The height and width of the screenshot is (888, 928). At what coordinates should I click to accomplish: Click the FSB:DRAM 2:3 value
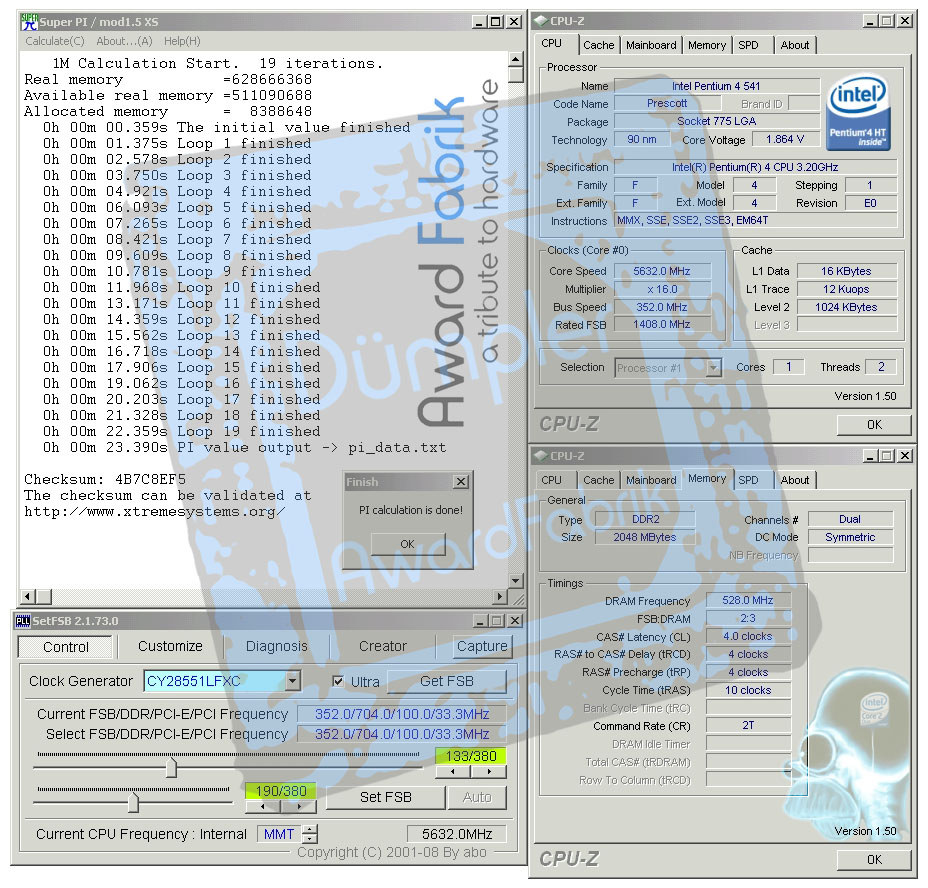pyautogui.click(x=747, y=618)
